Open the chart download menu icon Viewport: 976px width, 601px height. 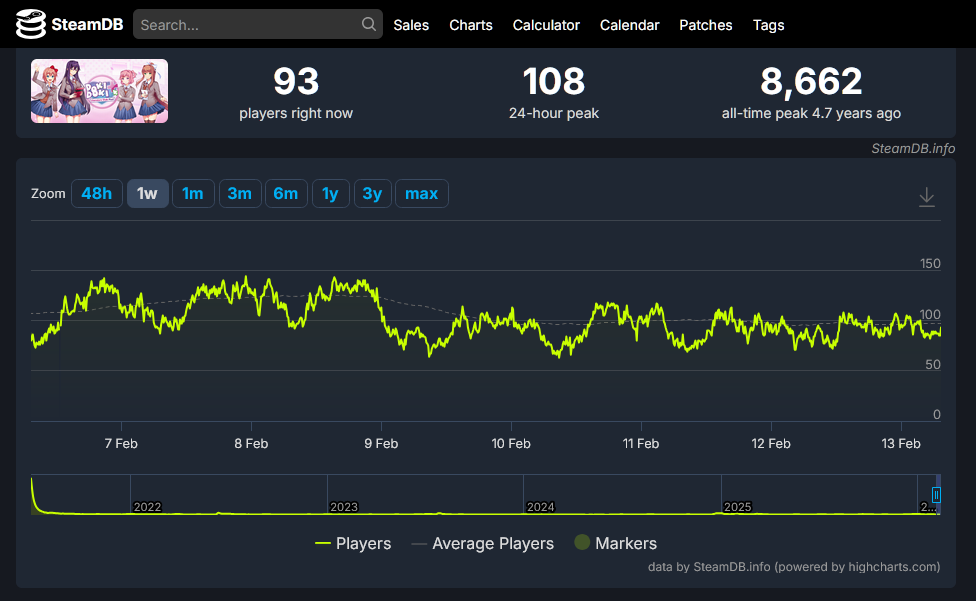tap(926, 197)
